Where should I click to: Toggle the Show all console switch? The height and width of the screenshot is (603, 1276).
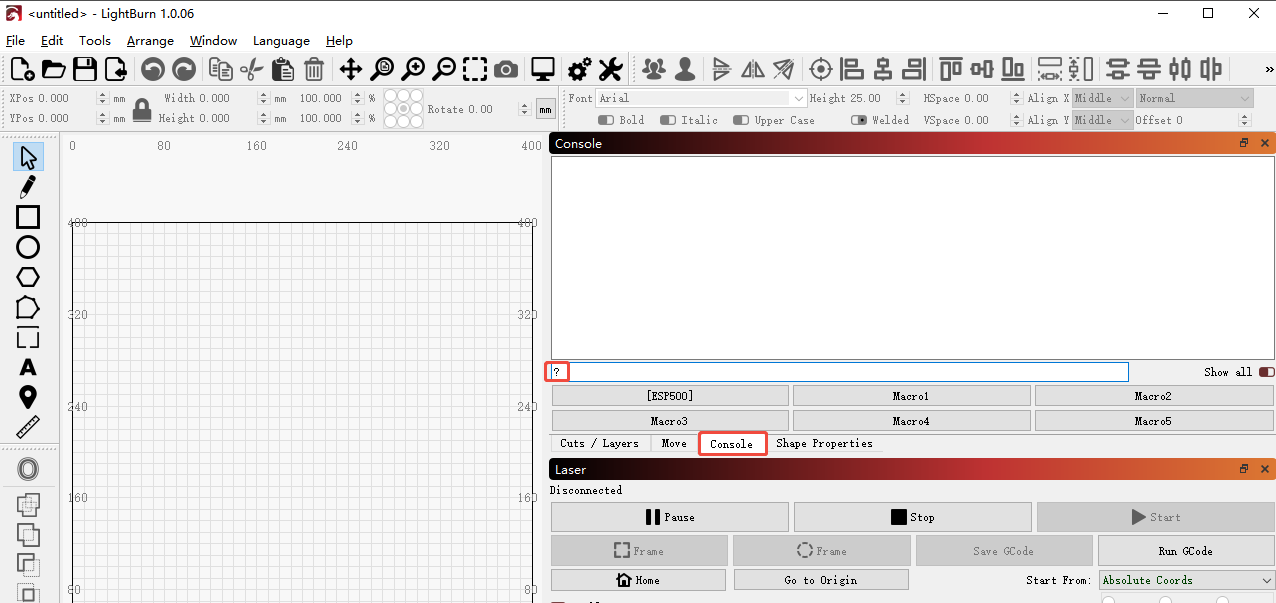tap(1267, 372)
